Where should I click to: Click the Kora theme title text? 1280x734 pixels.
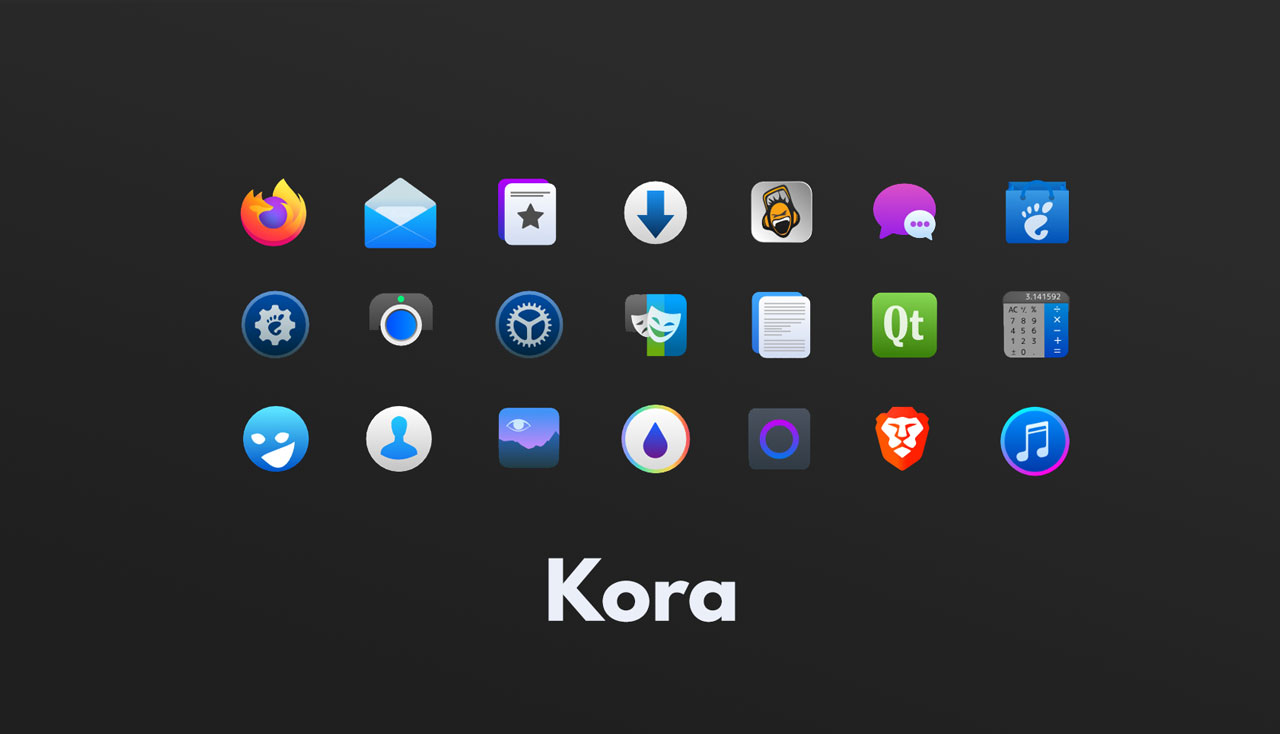point(641,592)
